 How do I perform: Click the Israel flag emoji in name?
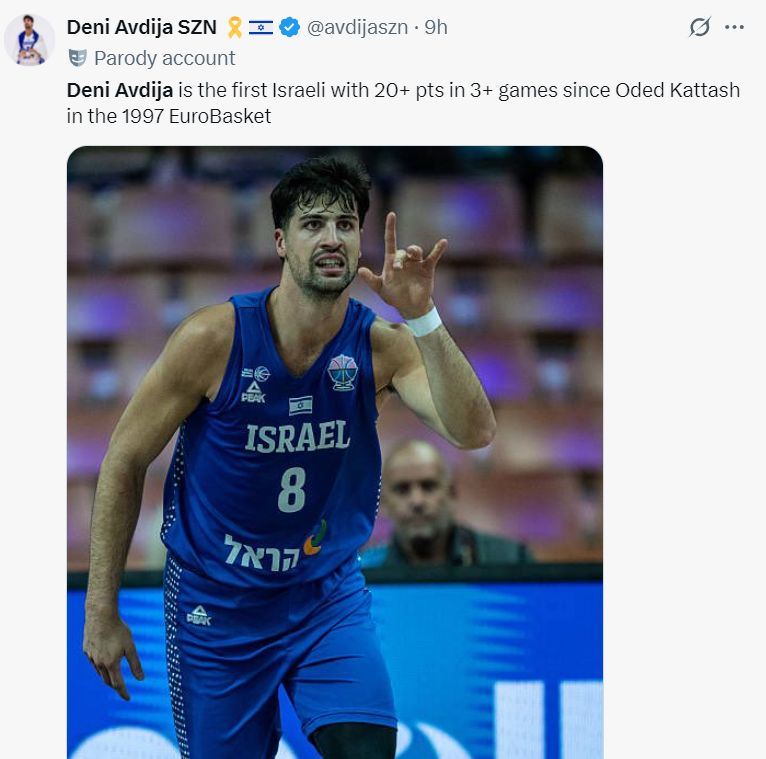point(261,27)
